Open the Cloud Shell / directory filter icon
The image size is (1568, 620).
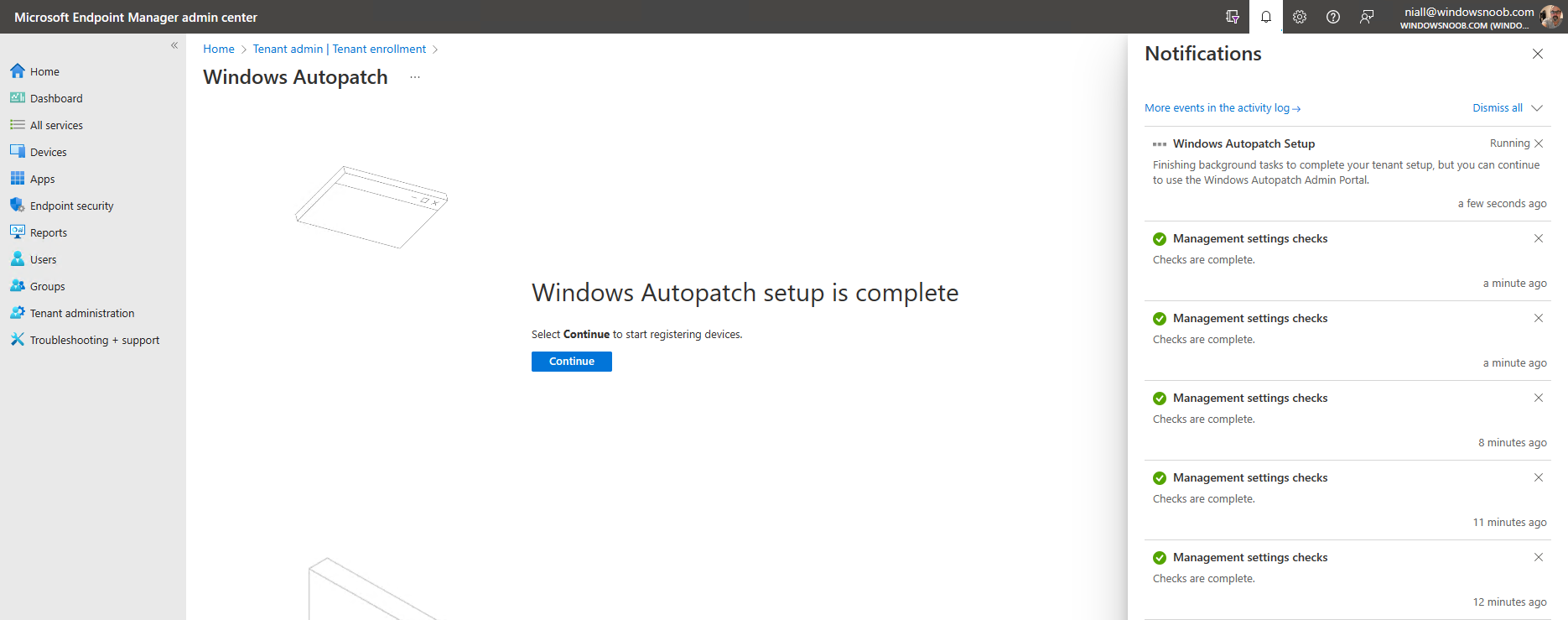click(1233, 17)
